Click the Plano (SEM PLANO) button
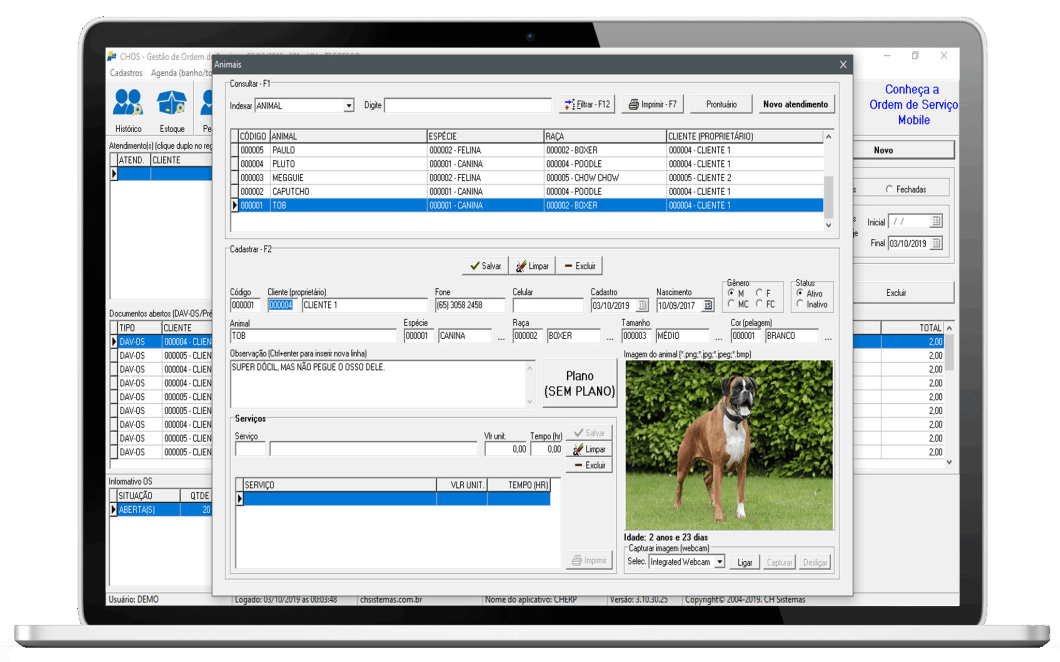Screen dimensions: 1060x662 [x=579, y=383]
